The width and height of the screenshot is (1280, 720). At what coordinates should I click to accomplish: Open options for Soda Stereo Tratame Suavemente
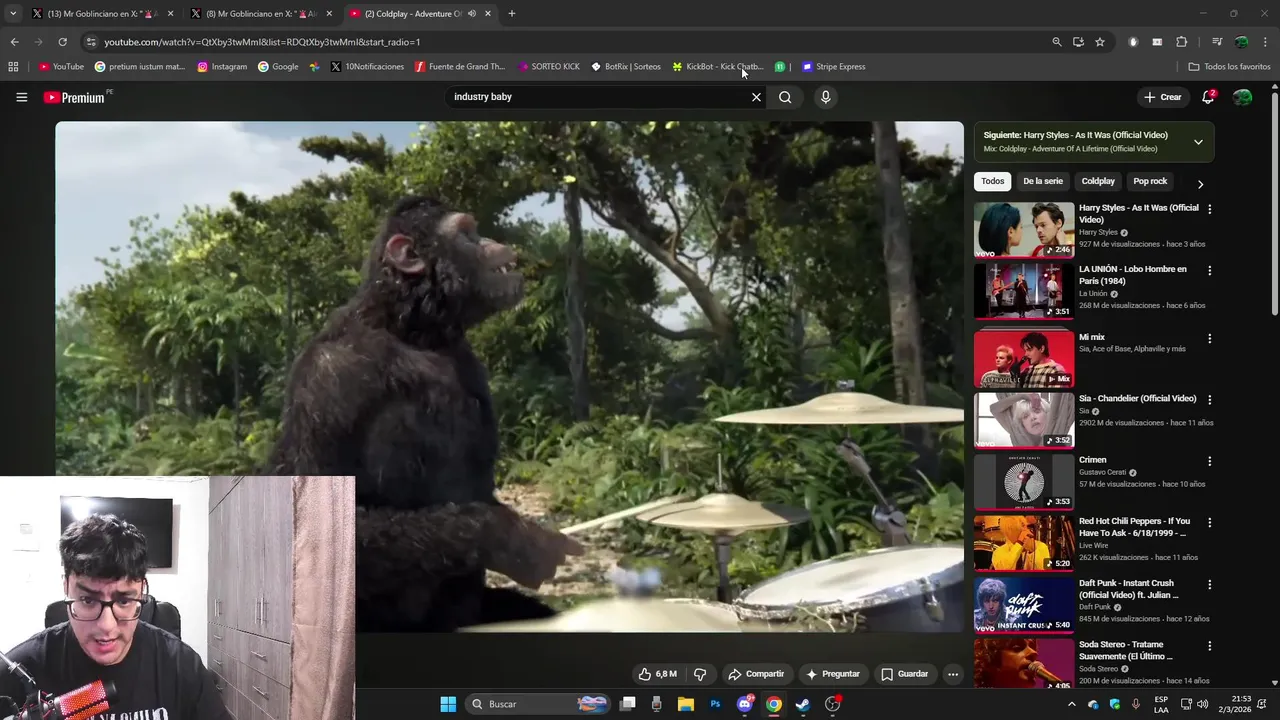coord(1209,646)
